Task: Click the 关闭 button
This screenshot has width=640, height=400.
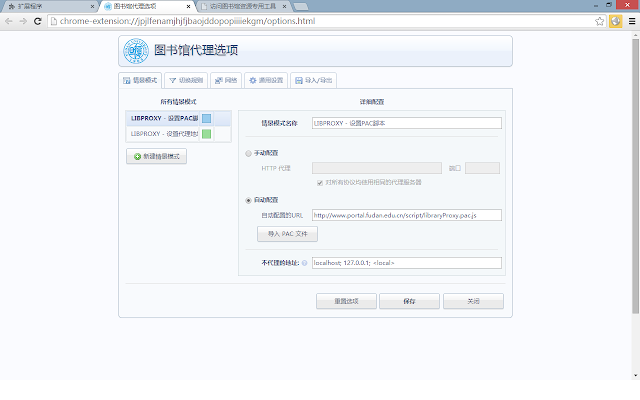Action: pos(473,301)
